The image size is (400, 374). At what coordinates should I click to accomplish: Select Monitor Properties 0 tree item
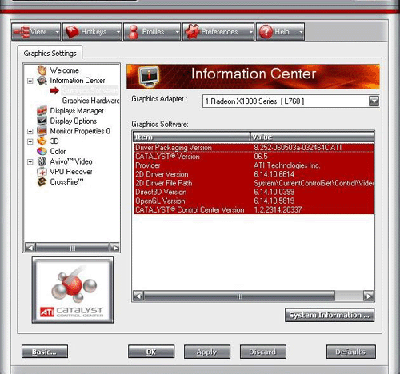click(80, 131)
